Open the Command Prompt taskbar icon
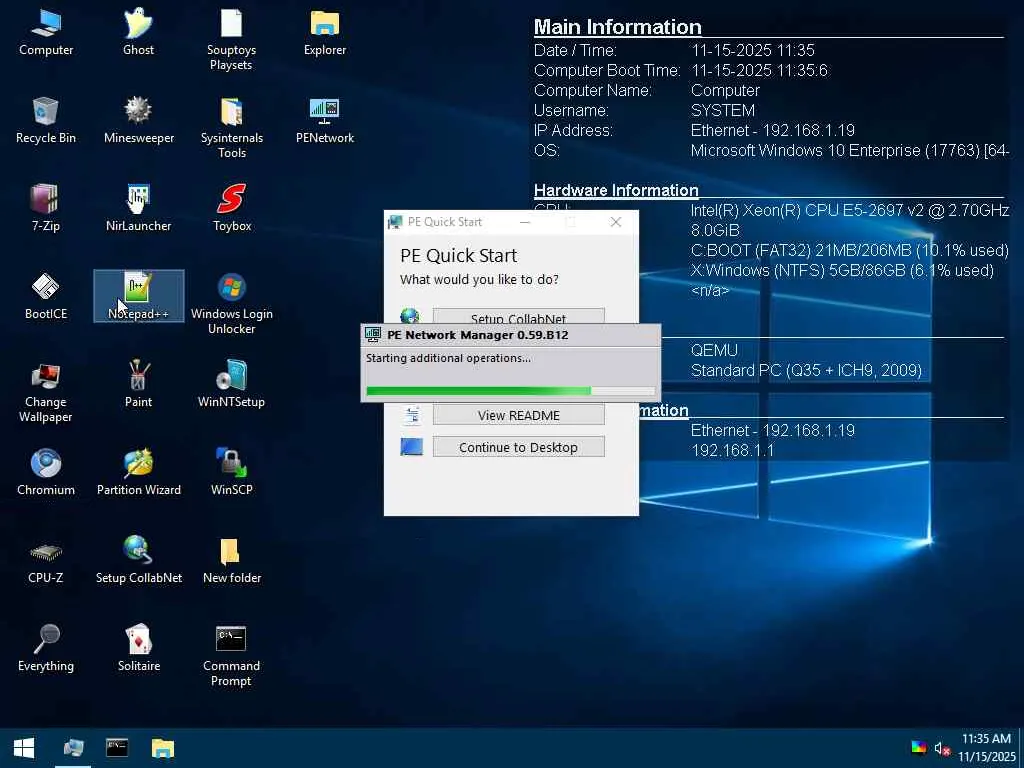 (x=117, y=748)
